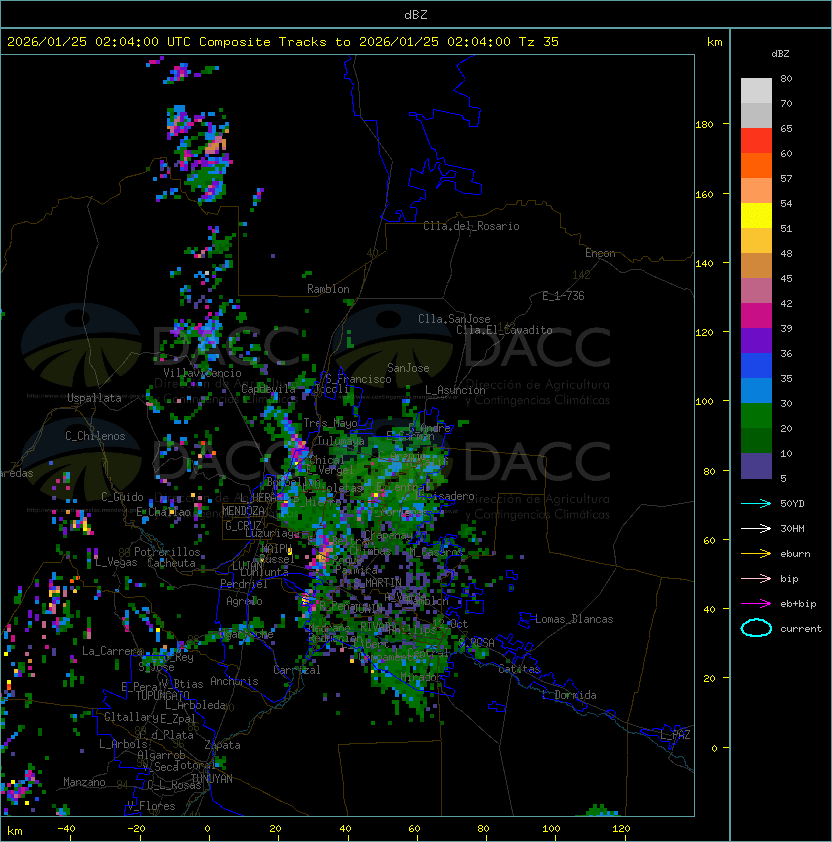Viewport: 832px width, 842px height.
Task: Click the 'C_Guido' map label
Action: coord(122,497)
